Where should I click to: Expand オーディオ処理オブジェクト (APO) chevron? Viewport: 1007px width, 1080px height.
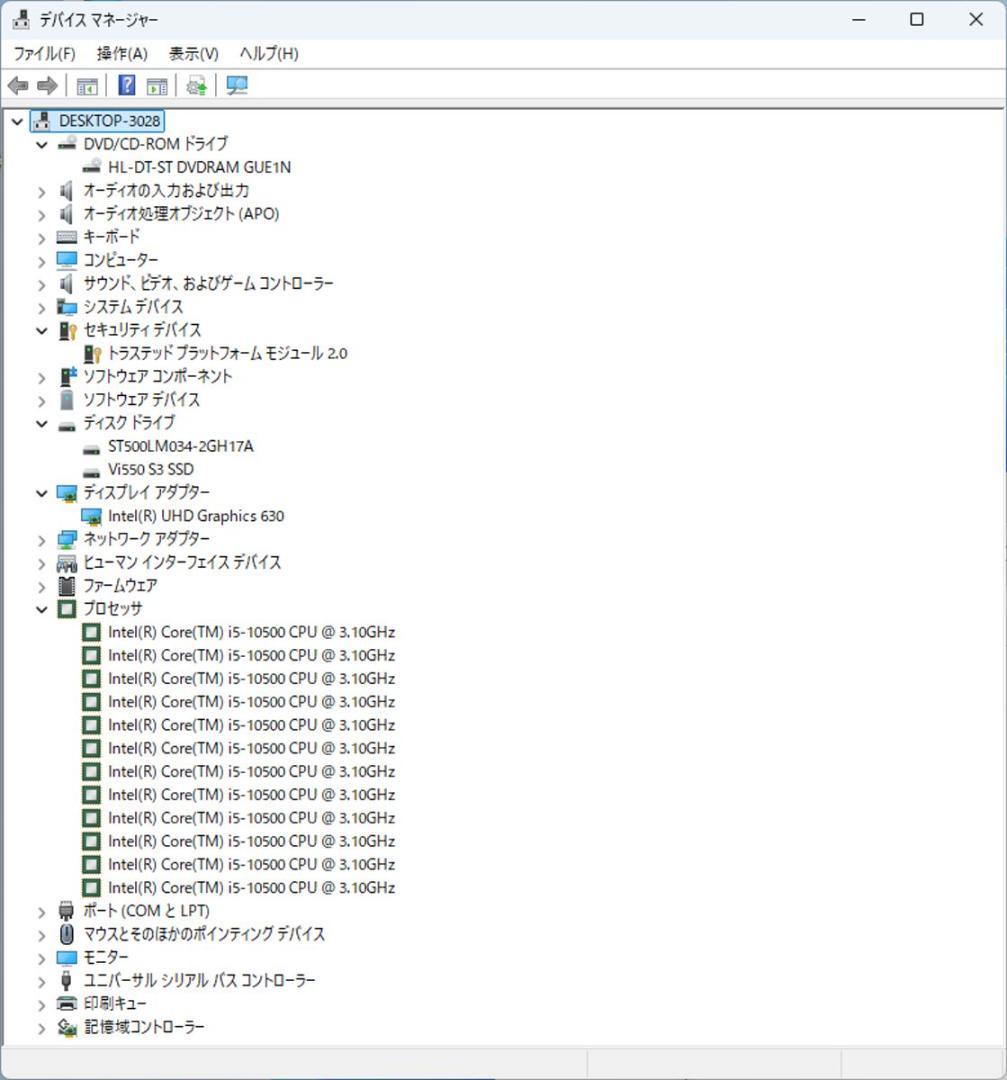click(x=42, y=214)
